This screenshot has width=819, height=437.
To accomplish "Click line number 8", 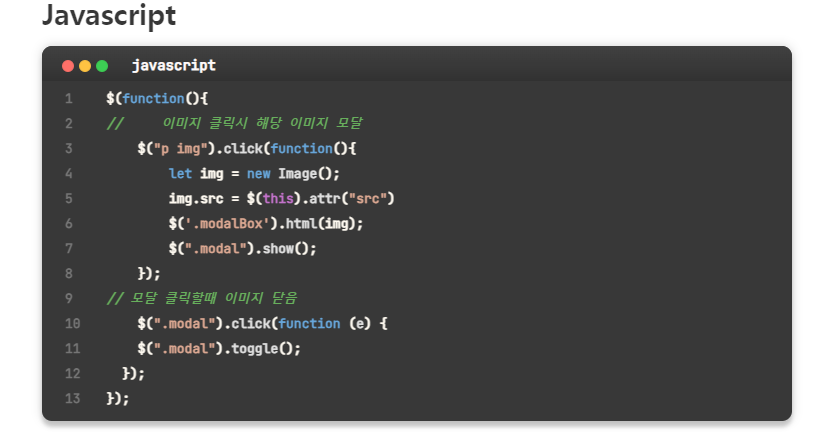I will tap(68, 274).
